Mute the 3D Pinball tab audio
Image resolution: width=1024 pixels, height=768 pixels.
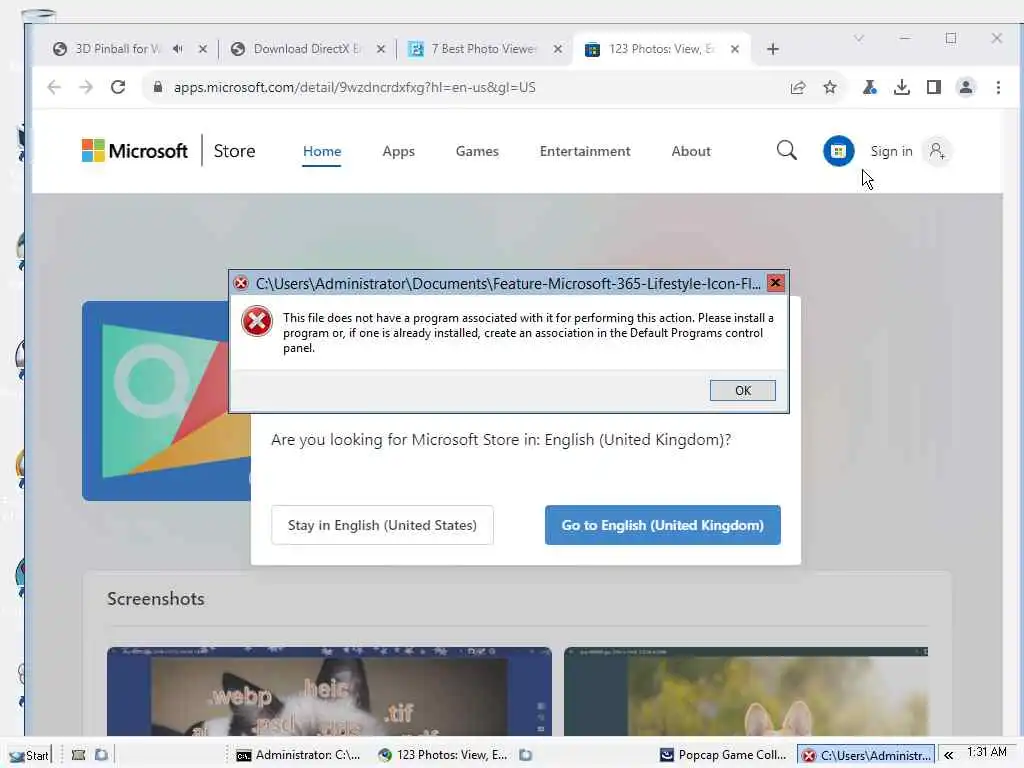point(178,49)
